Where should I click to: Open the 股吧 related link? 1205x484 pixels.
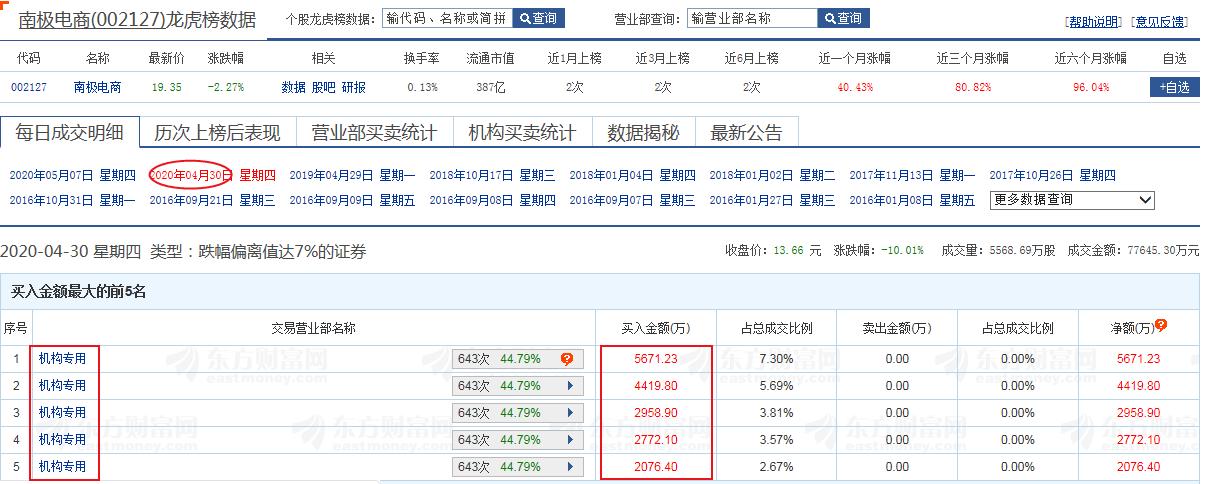tap(323, 87)
